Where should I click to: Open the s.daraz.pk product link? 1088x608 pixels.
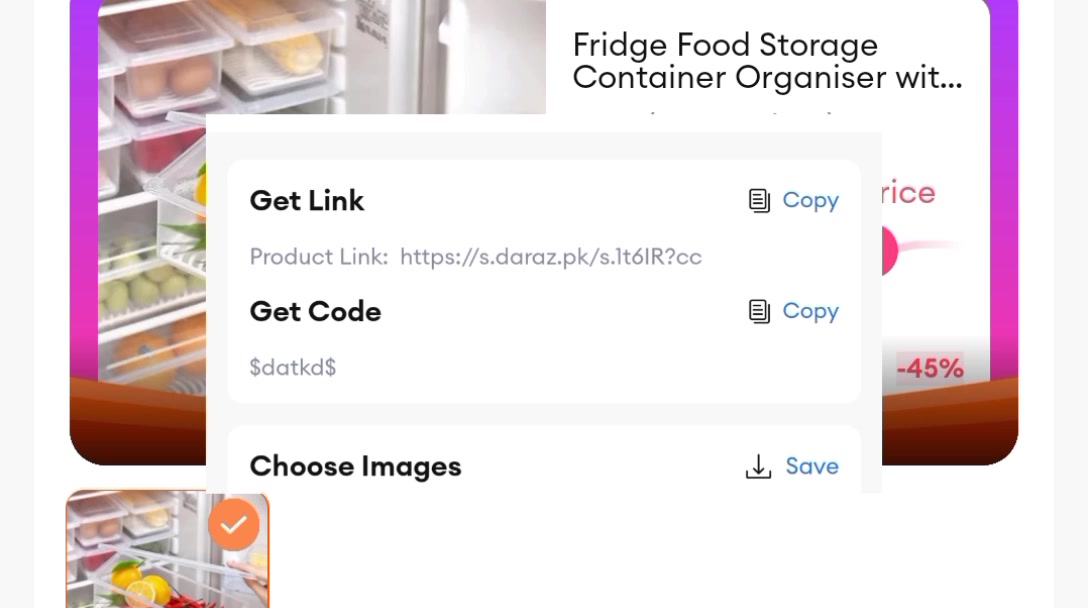coord(551,257)
